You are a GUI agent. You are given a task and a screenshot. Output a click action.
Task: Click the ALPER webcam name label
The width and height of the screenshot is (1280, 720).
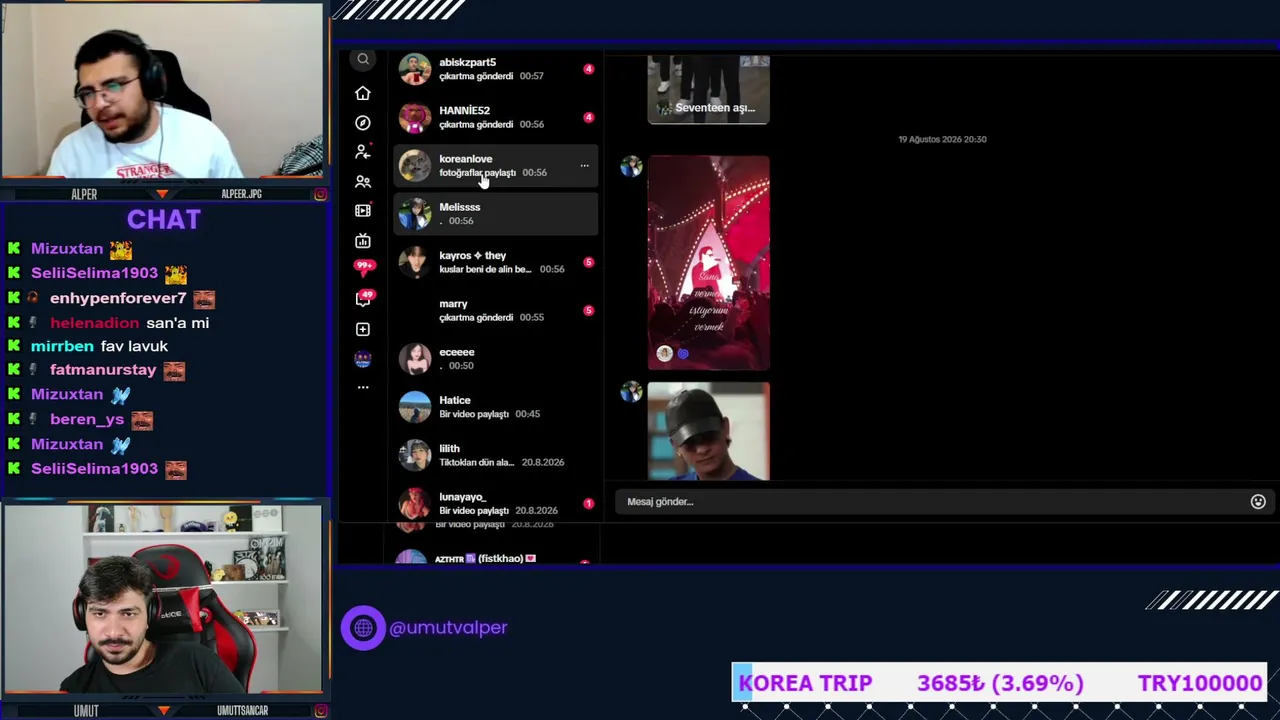click(x=84, y=194)
